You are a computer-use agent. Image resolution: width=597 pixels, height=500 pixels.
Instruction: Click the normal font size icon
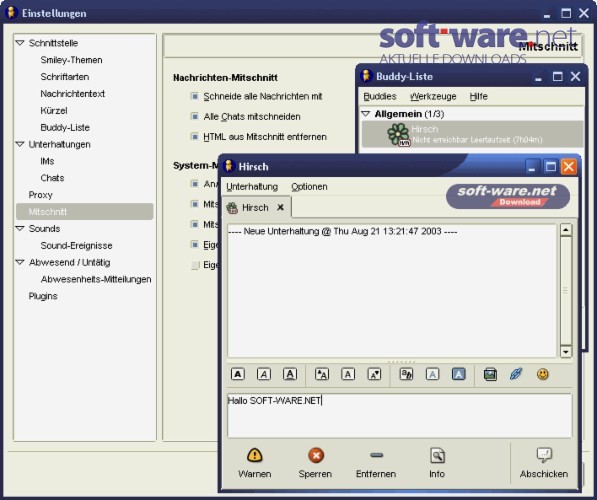[x=348, y=374]
